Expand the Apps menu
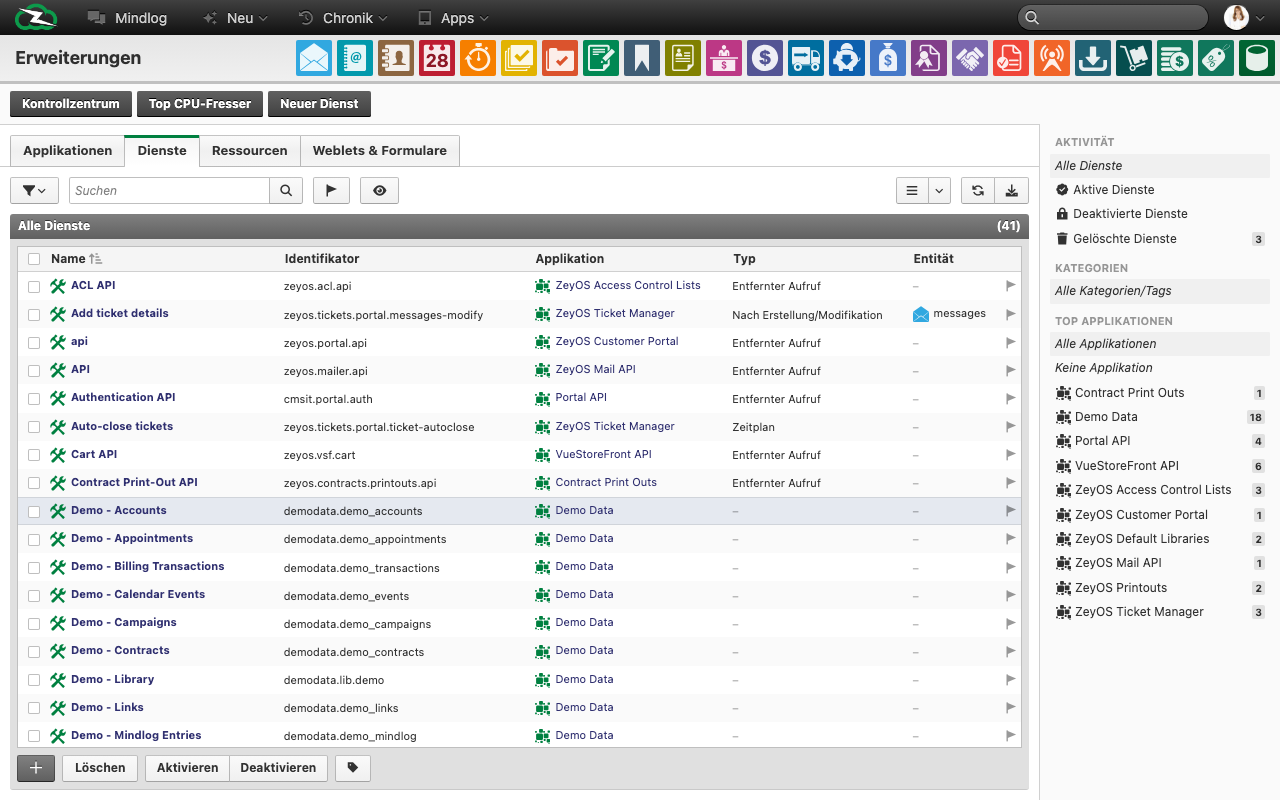The width and height of the screenshot is (1280, 800). [x=453, y=18]
